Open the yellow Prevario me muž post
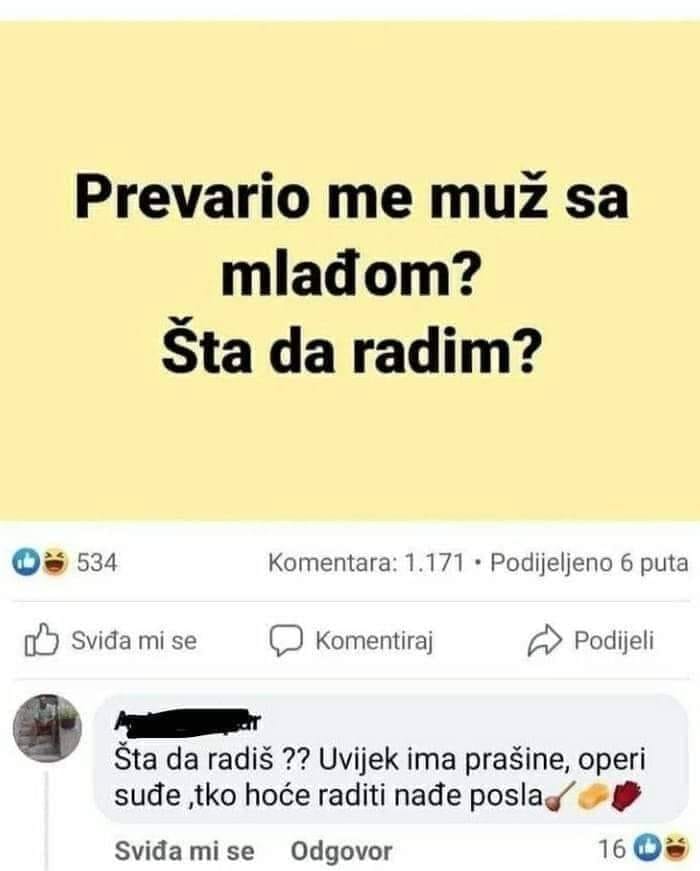Viewport: 700px width, 871px height. point(350,271)
